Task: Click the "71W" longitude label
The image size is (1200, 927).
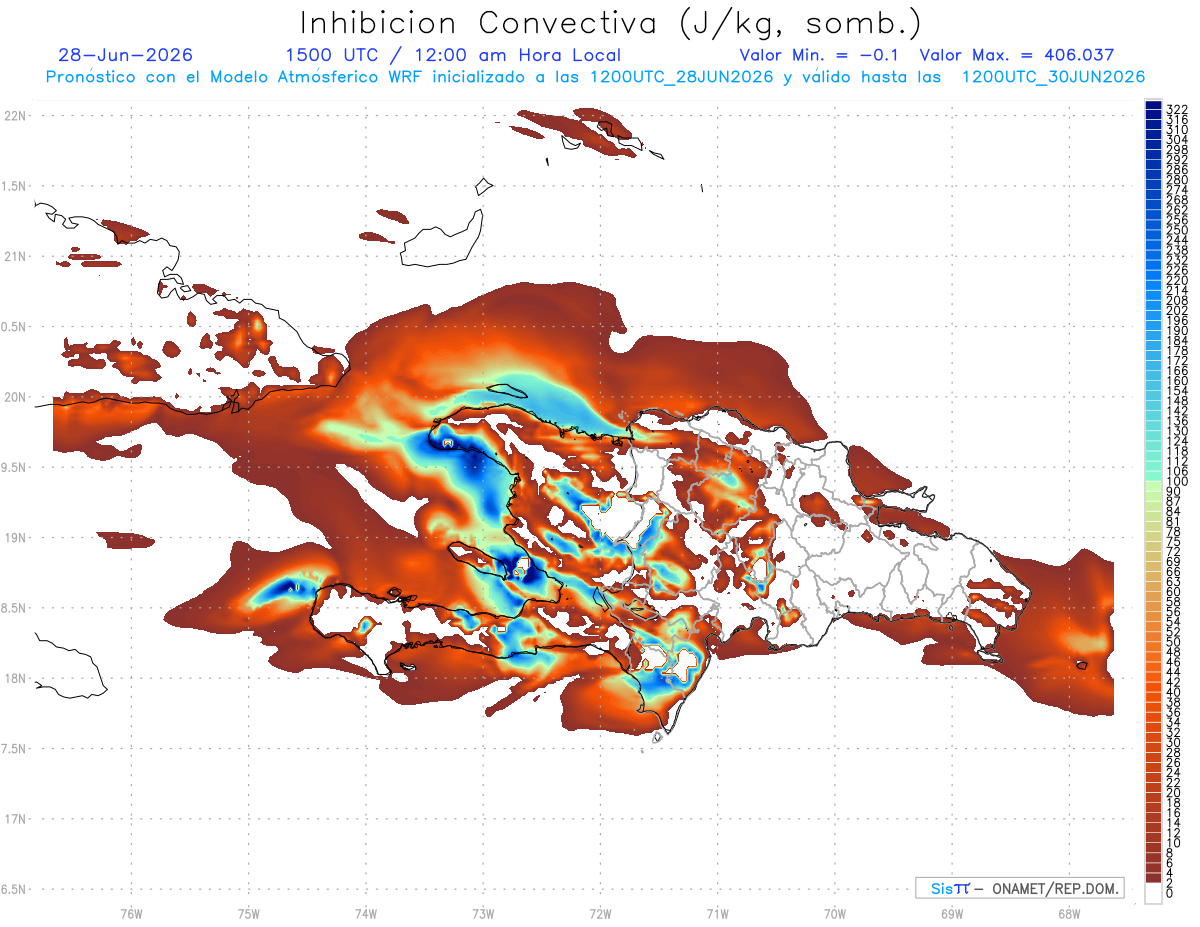Action: (x=717, y=912)
